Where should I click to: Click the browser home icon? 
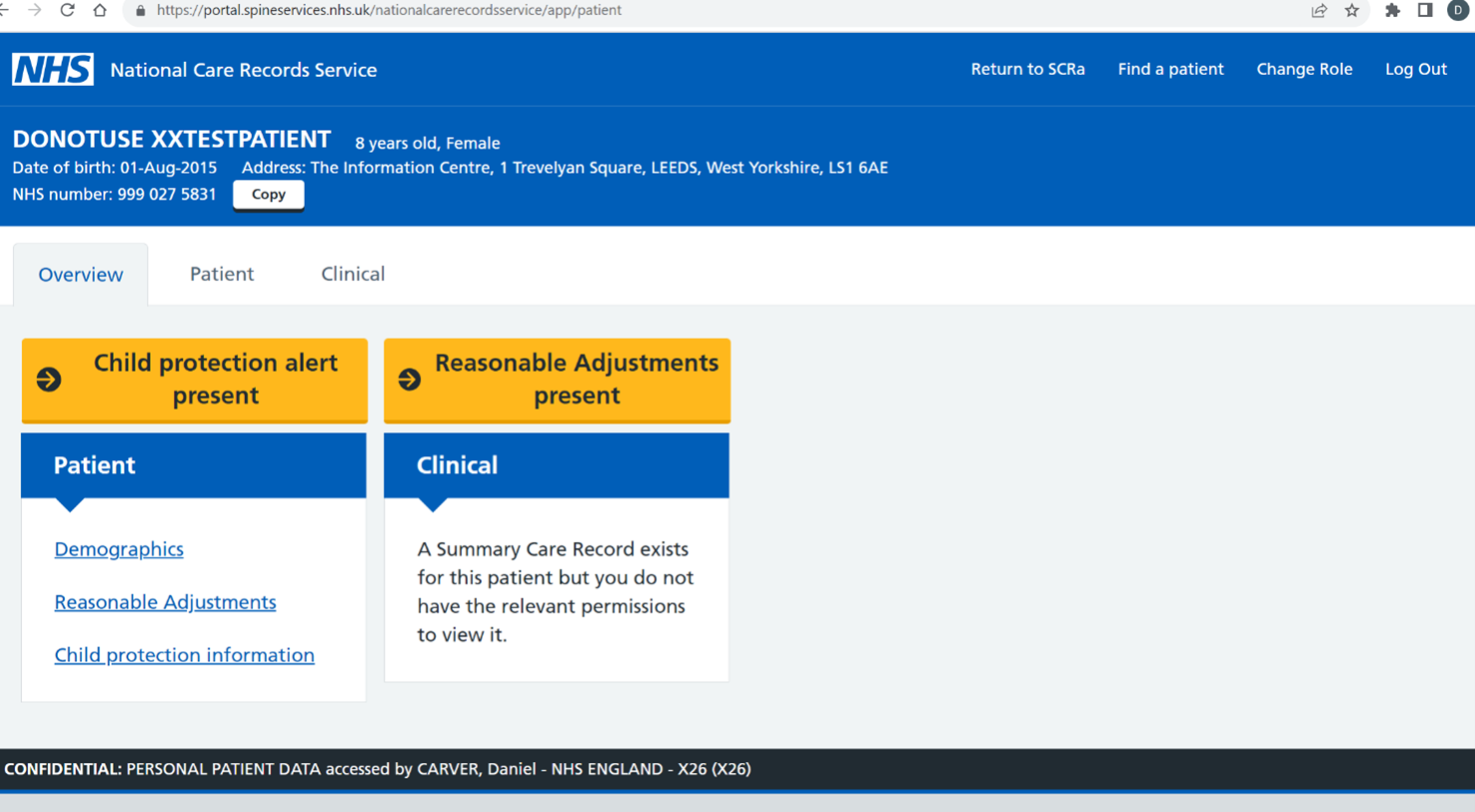point(100,10)
